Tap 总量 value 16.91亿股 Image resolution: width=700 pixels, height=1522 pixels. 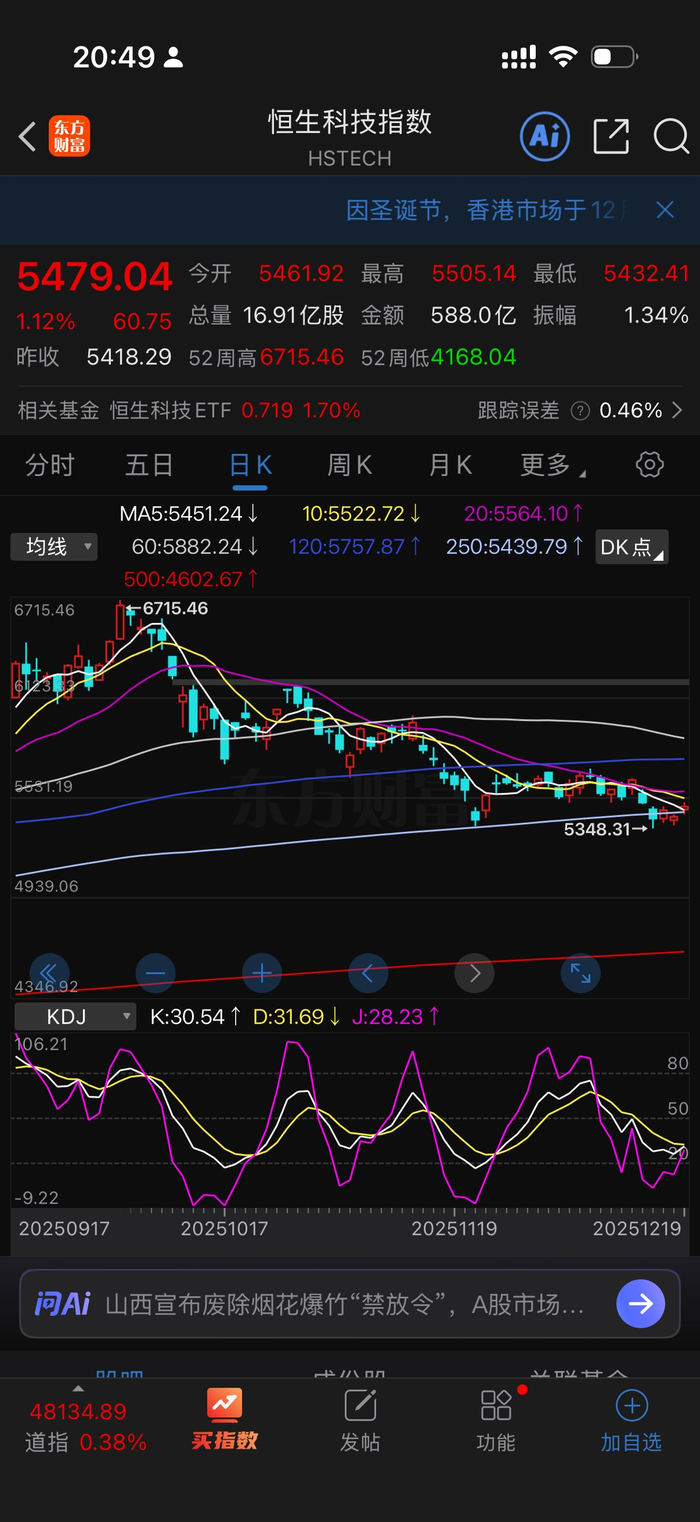point(294,315)
